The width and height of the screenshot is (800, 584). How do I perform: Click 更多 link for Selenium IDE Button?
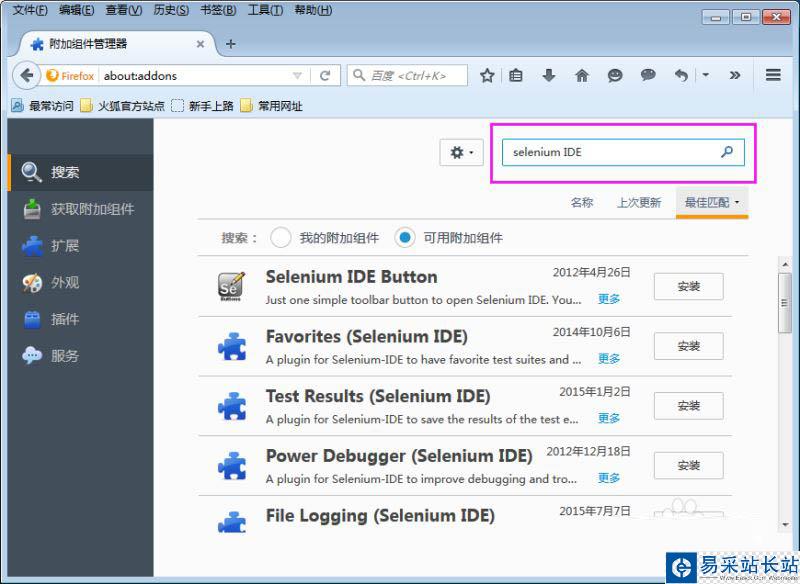coord(609,299)
